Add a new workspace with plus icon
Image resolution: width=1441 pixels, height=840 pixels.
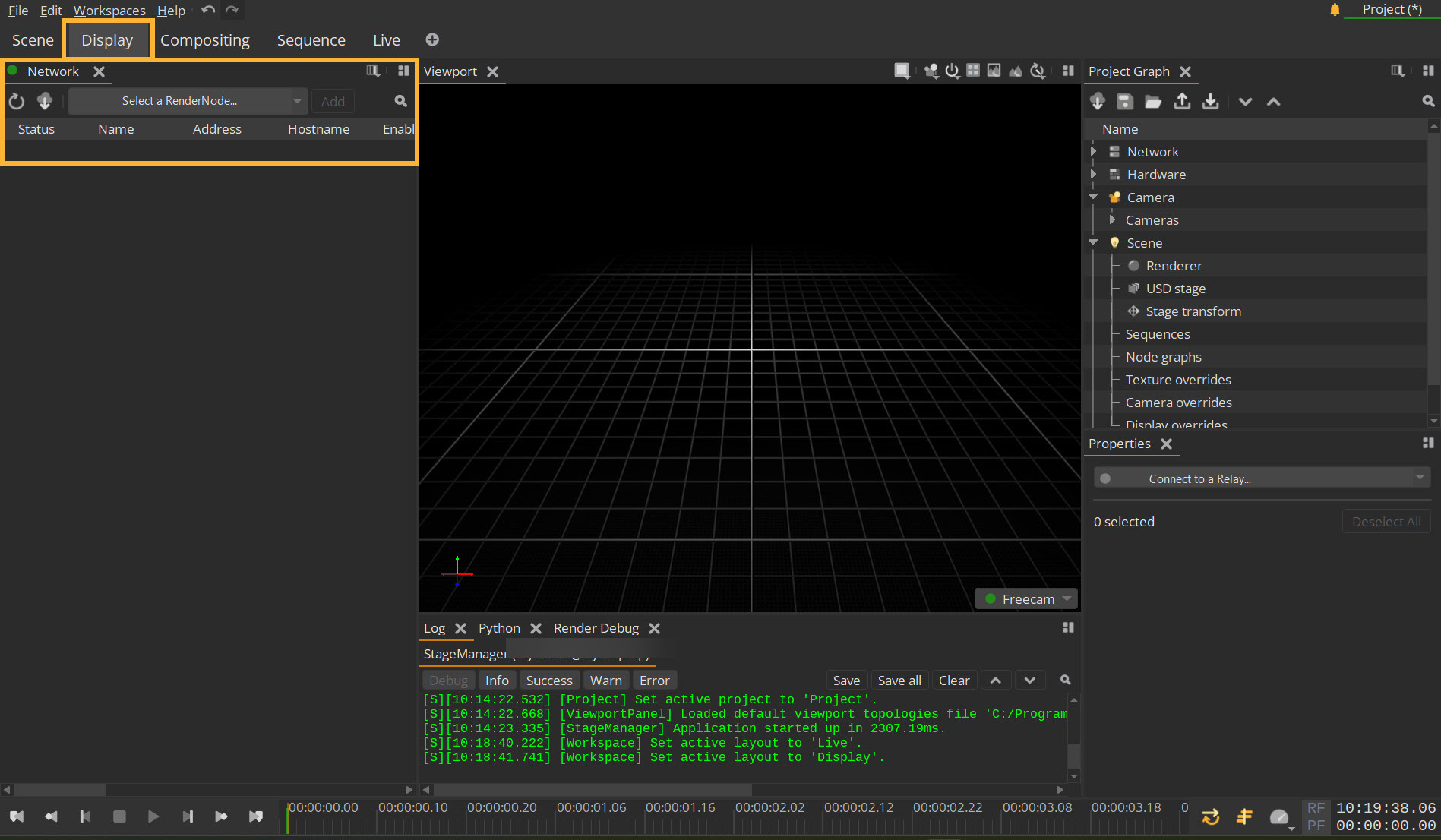(x=432, y=39)
